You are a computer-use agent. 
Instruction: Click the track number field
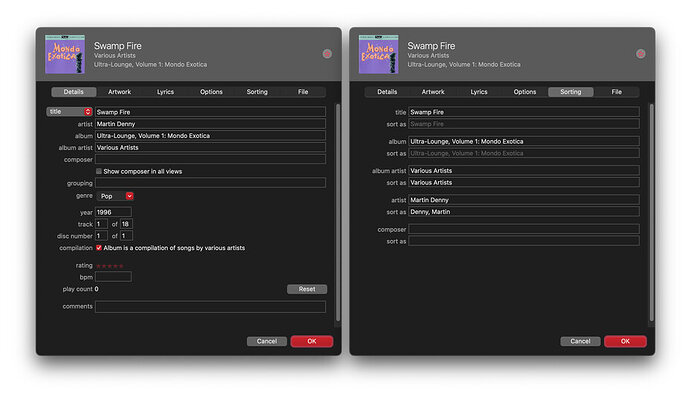coord(101,224)
